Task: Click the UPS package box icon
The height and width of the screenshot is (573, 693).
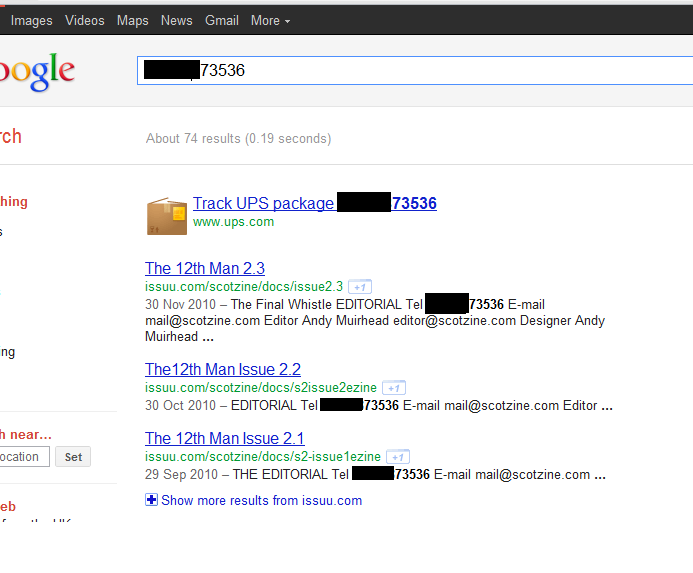Action: (x=167, y=216)
